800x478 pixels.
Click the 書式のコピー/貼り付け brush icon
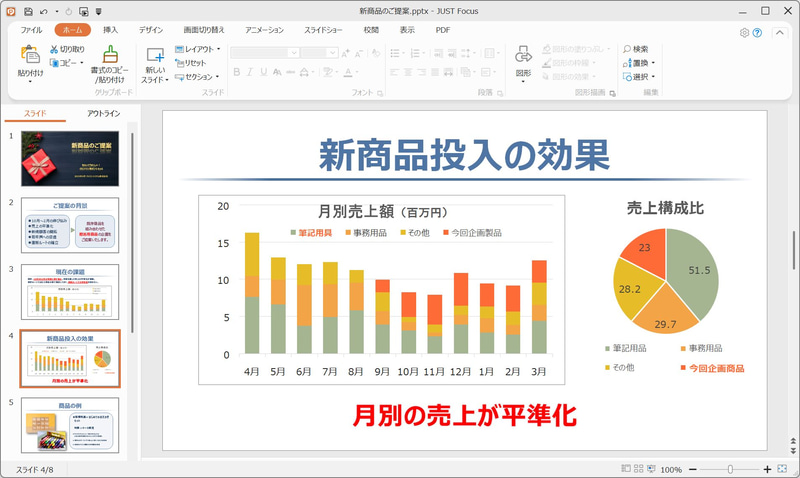coord(110,55)
